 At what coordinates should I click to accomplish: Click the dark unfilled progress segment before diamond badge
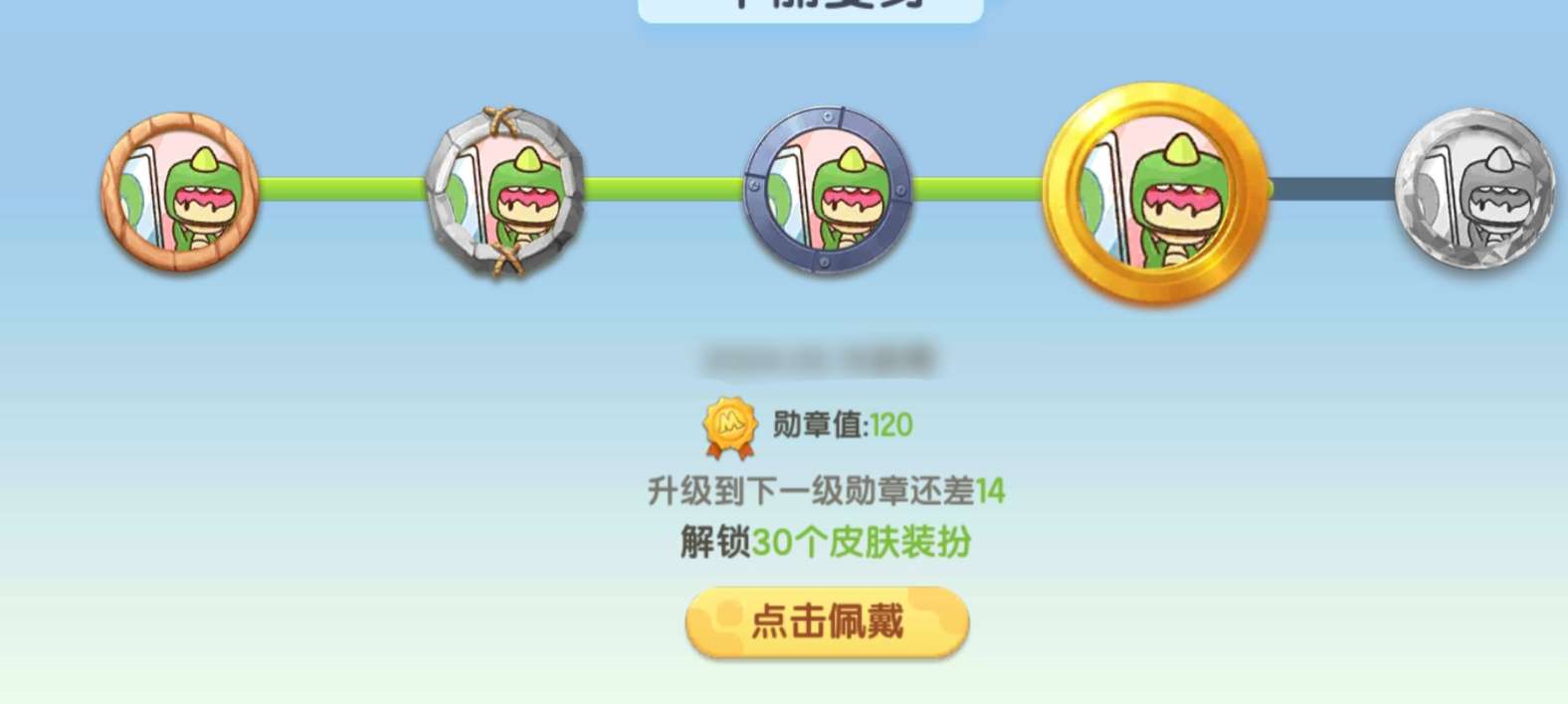[1333, 189]
